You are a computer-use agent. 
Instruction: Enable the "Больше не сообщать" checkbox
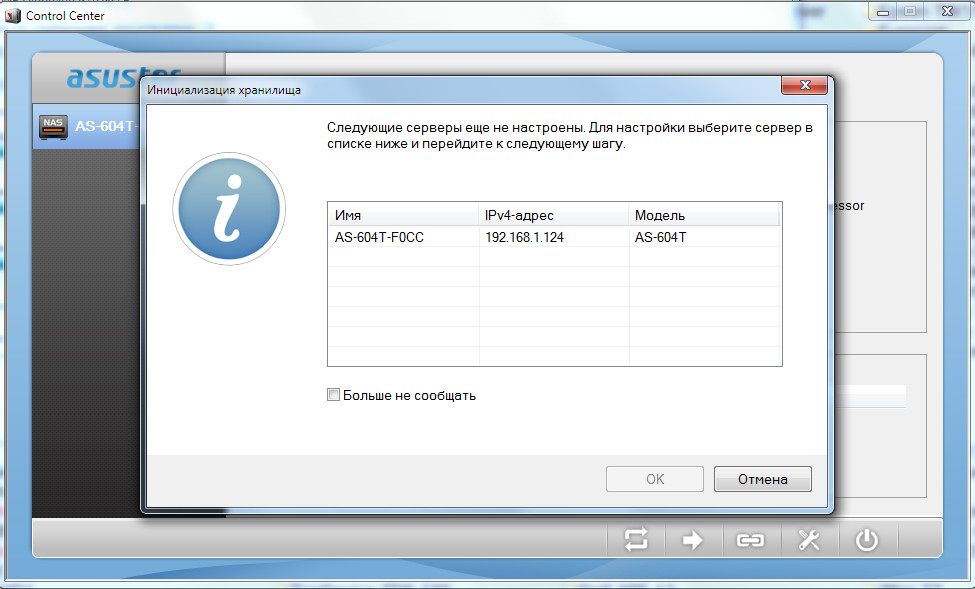(334, 395)
